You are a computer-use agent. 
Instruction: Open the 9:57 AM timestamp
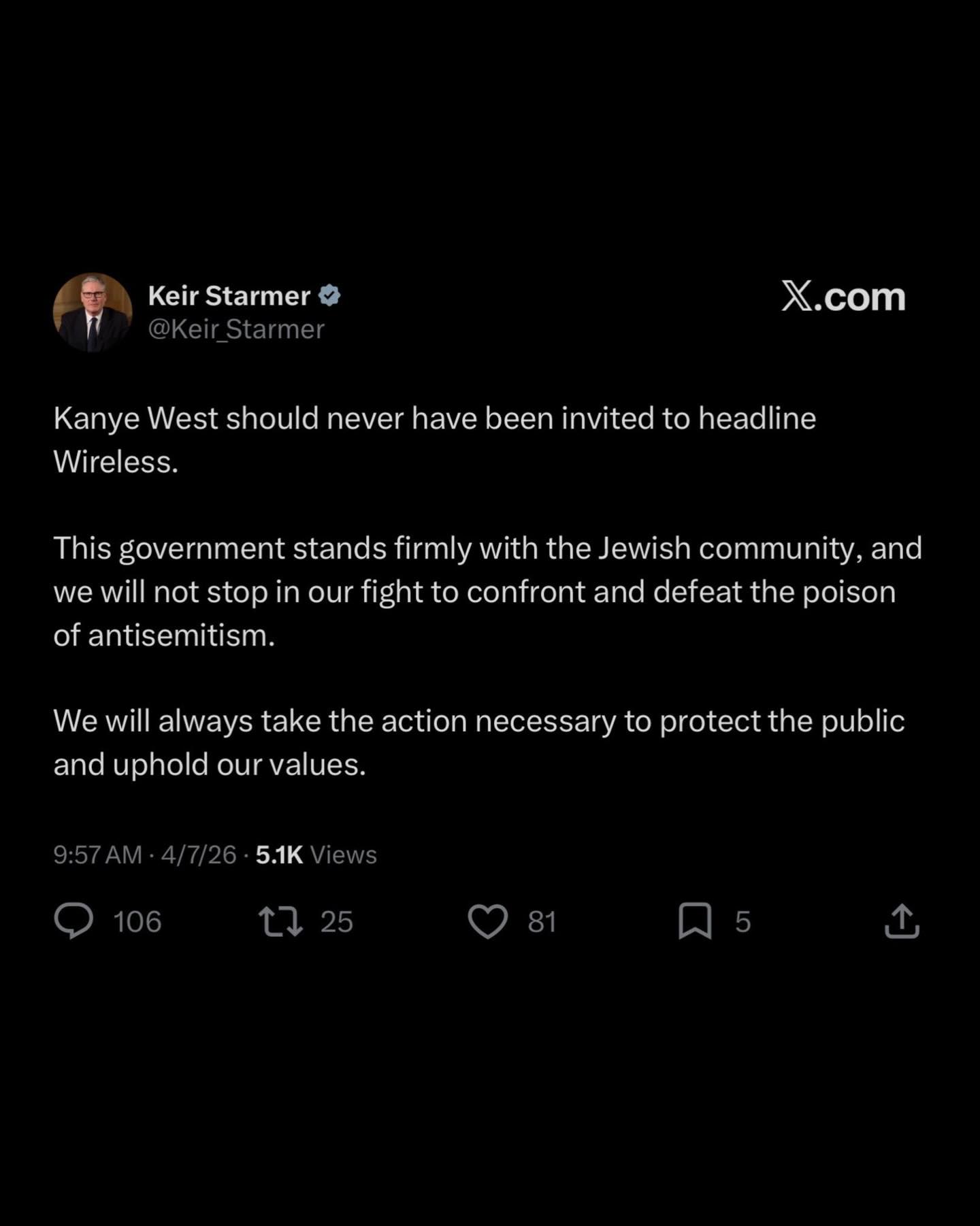[97, 855]
